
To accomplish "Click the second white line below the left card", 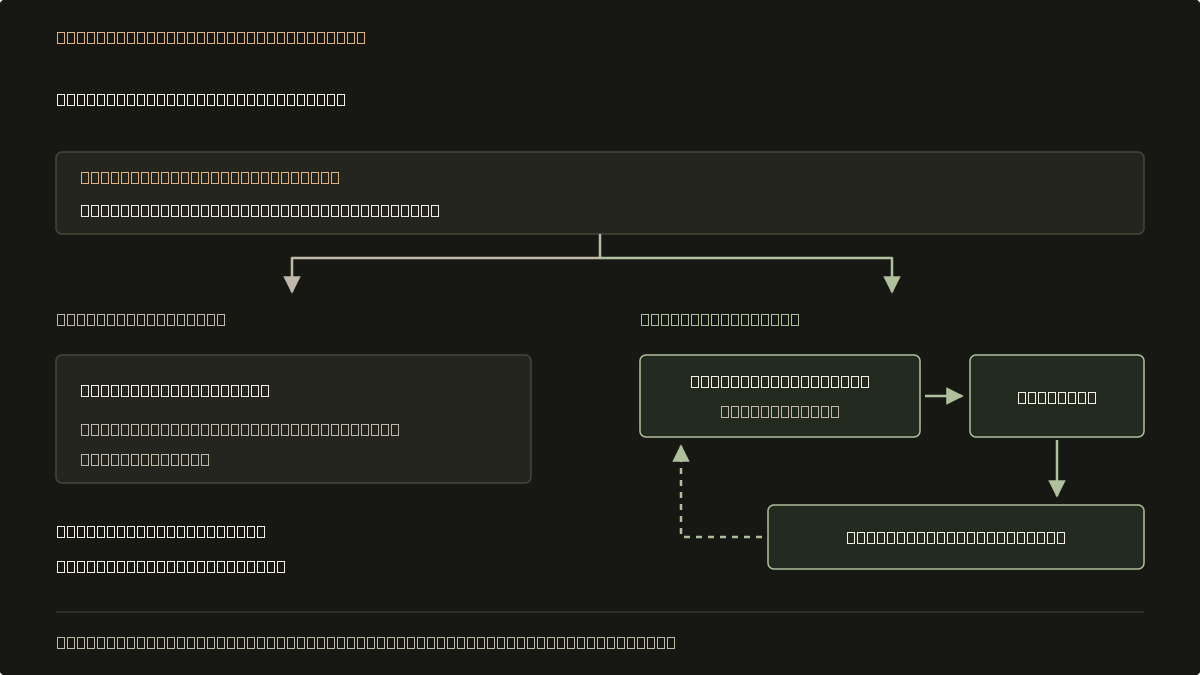I will pos(171,566).
